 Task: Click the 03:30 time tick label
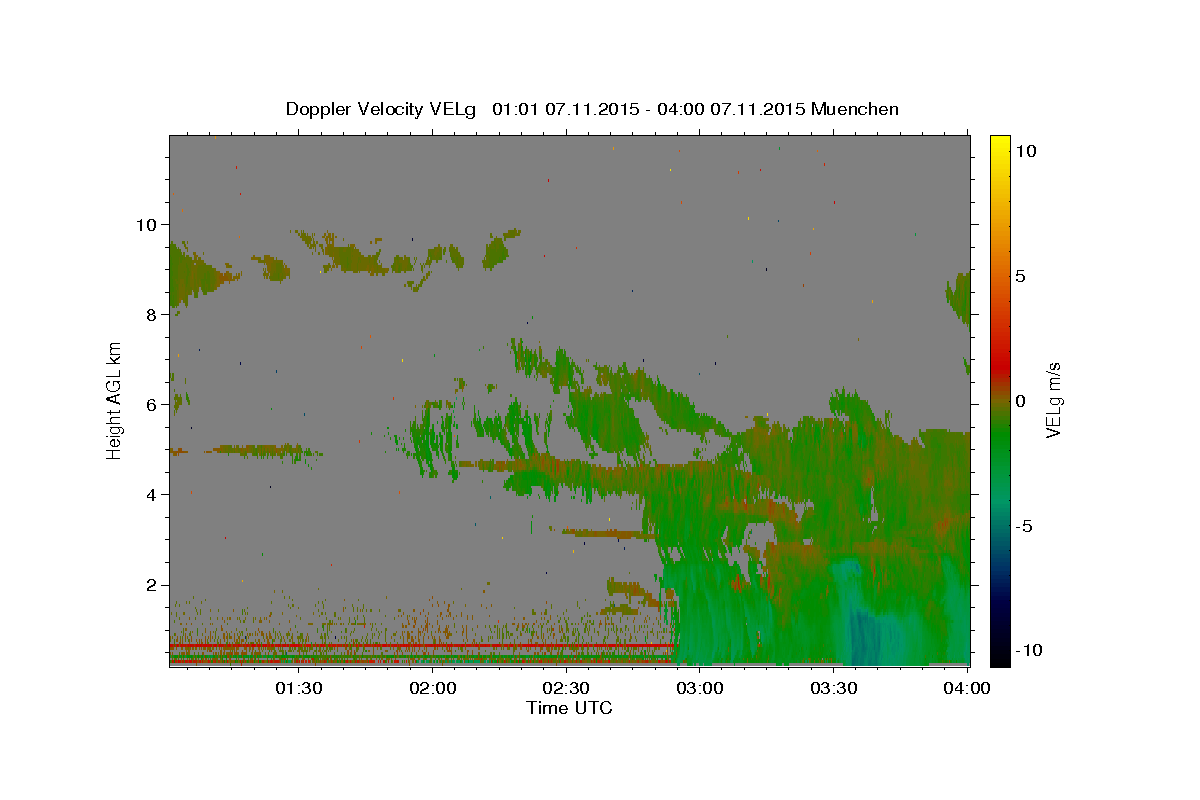coord(834,688)
